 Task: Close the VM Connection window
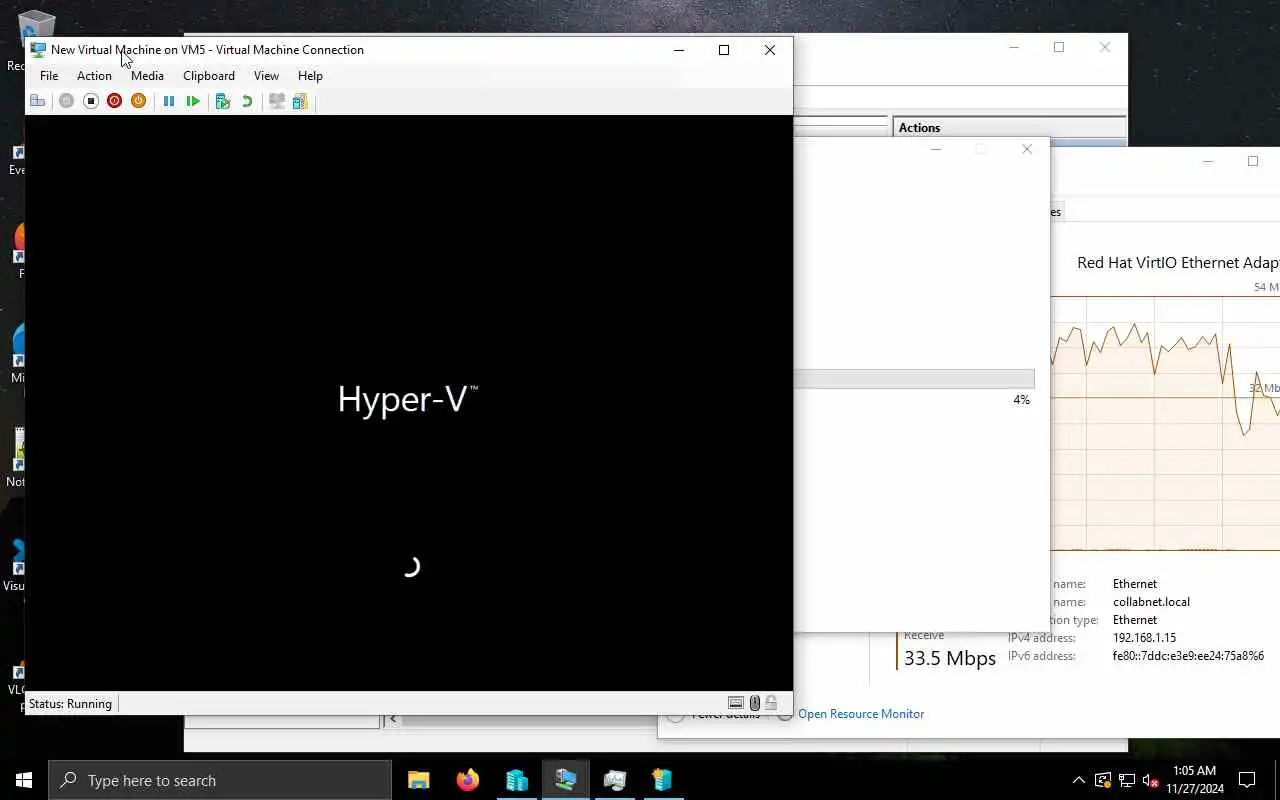tap(770, 50)
